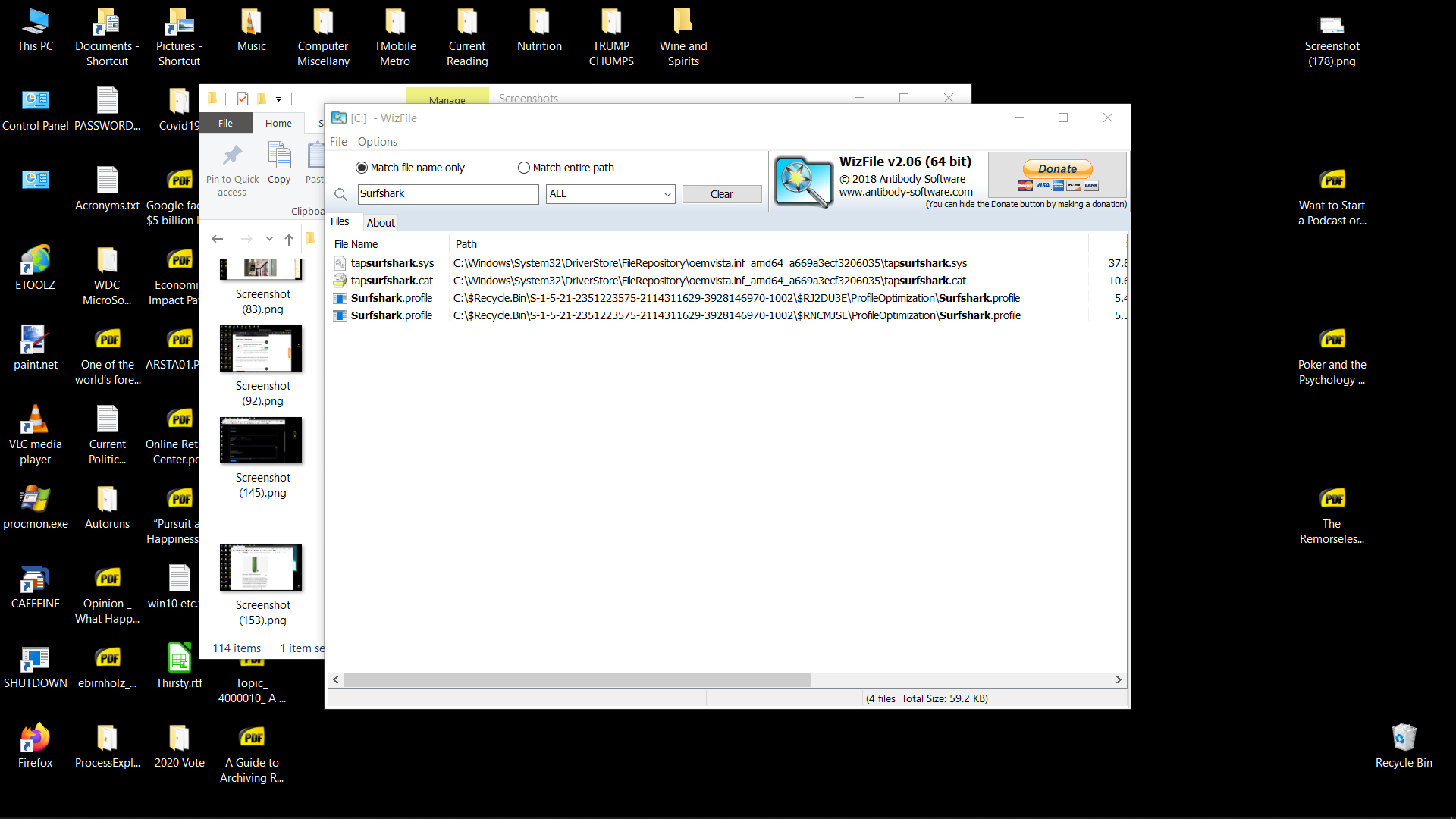Click scrollbar right arrow in WizFile
The height and width of the screenshot is (819, 1456).
click(x=1119, y=680)
